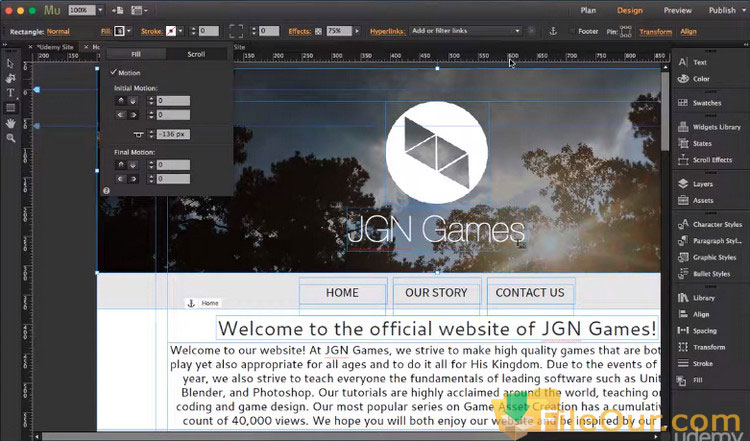Open the Paragraph Styles panel
Image resolution: width=750 pixels, height=441 pixels.
pyautogui.click(x=710, y=241)
